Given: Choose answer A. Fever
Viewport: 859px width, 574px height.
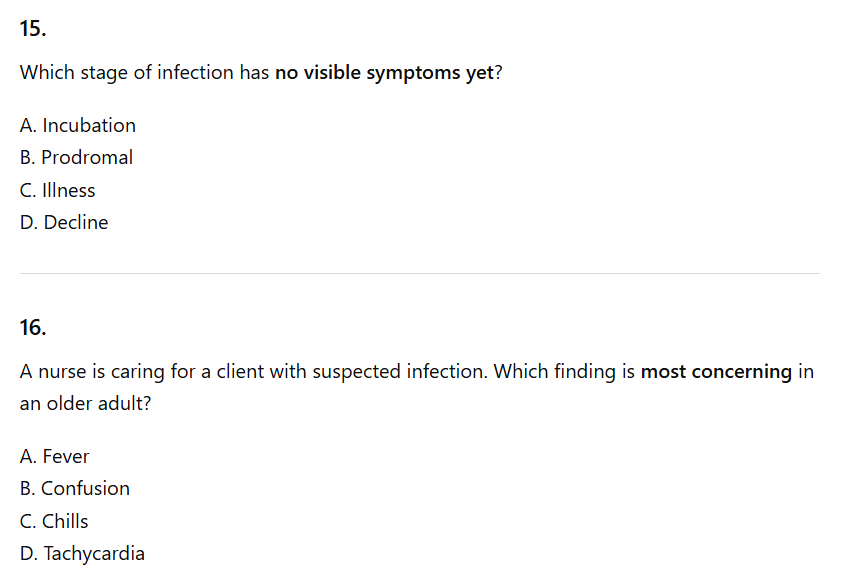Looking at the screenshot, I should click(x=55, y=456).
